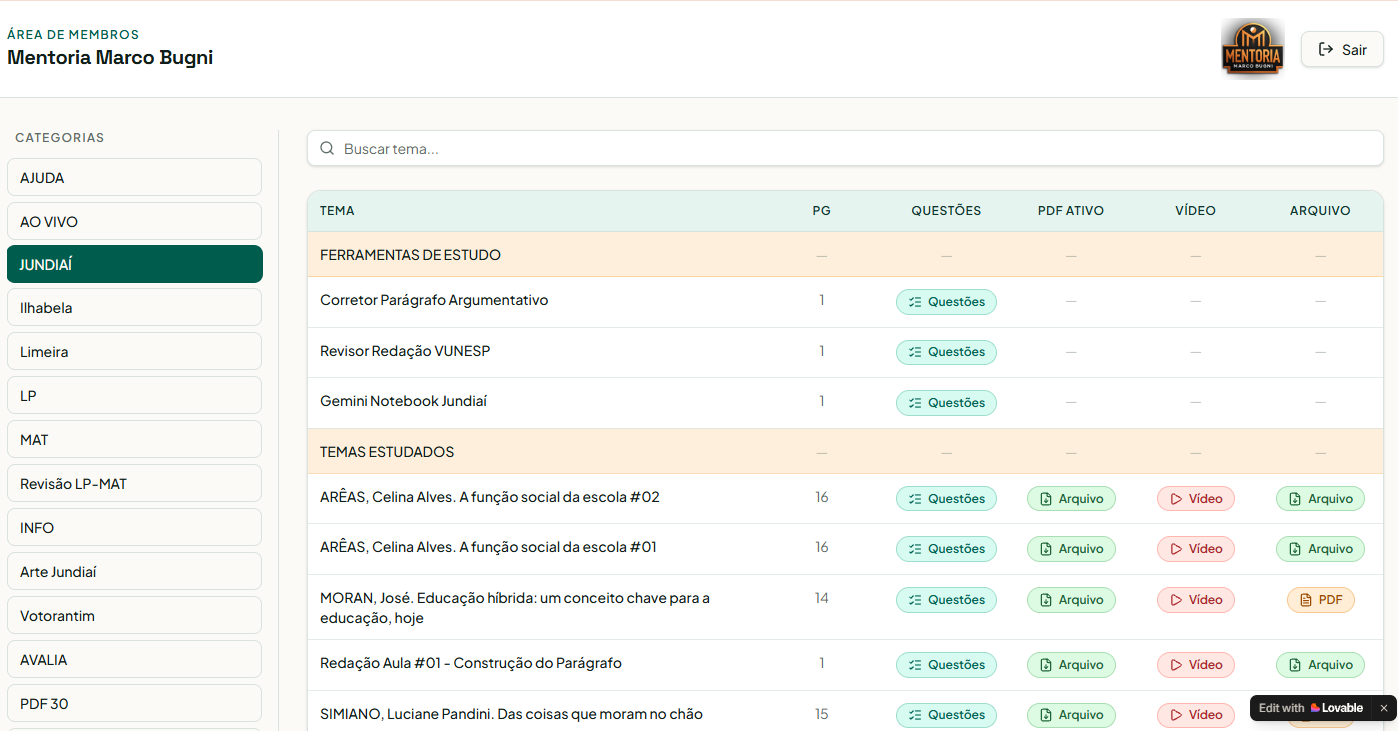This screenshot has width=1398, height=731.
Task: Open Arquivo column file for escola #01
Action: point(1320,549)
